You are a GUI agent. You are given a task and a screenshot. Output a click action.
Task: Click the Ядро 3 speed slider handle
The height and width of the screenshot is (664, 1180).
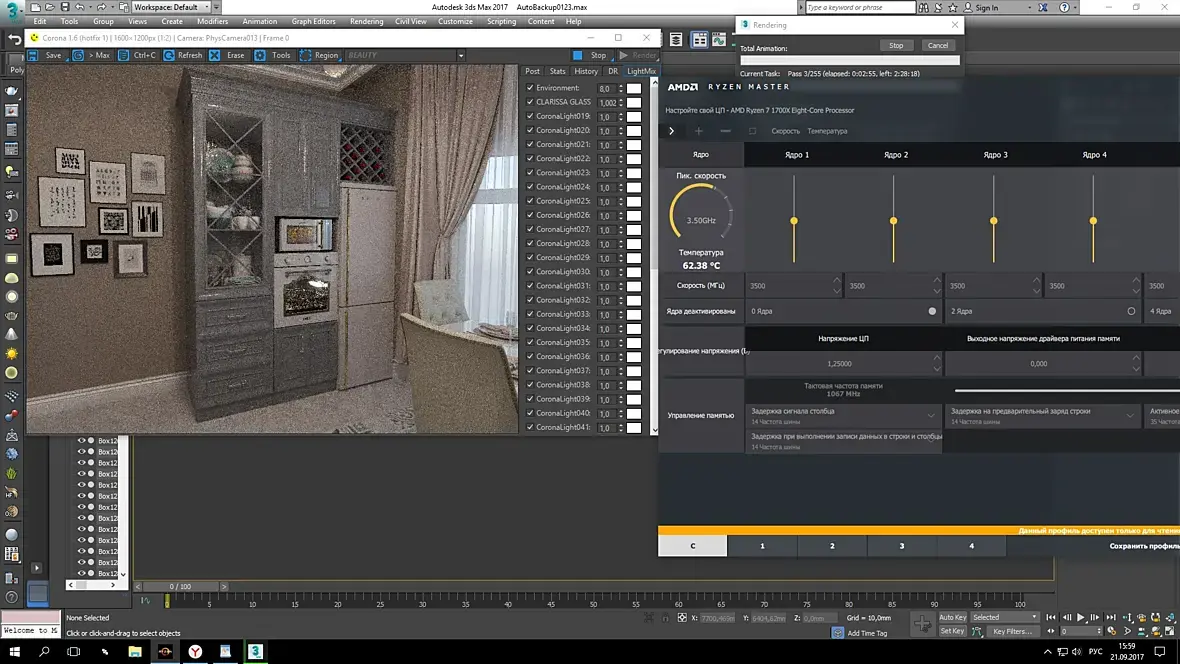point(993,221)
